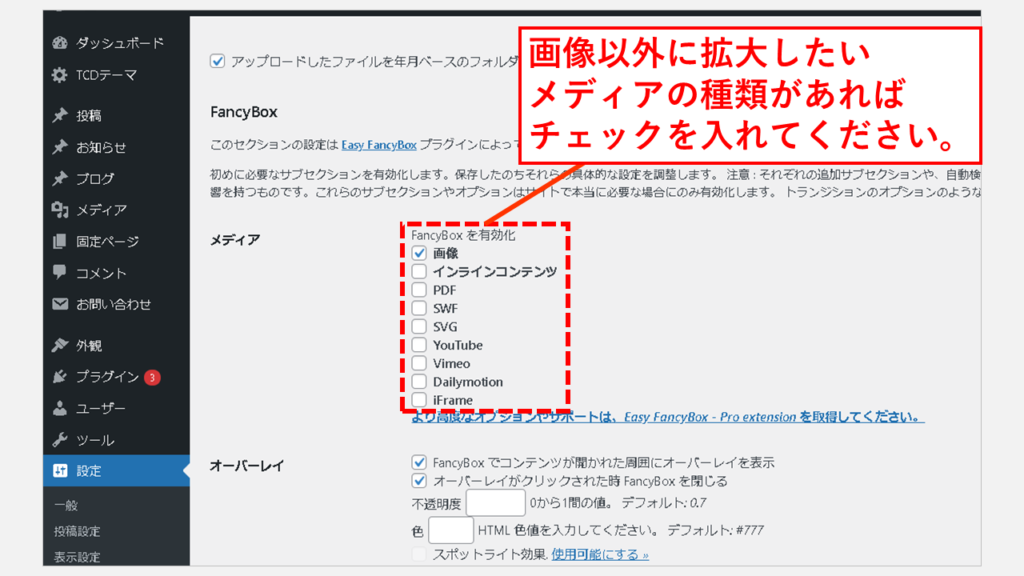The height and width of the screenshot is (576, 1024).
Task: Toggle overlay display around FancyBox content
Action: tap(419, 462)
